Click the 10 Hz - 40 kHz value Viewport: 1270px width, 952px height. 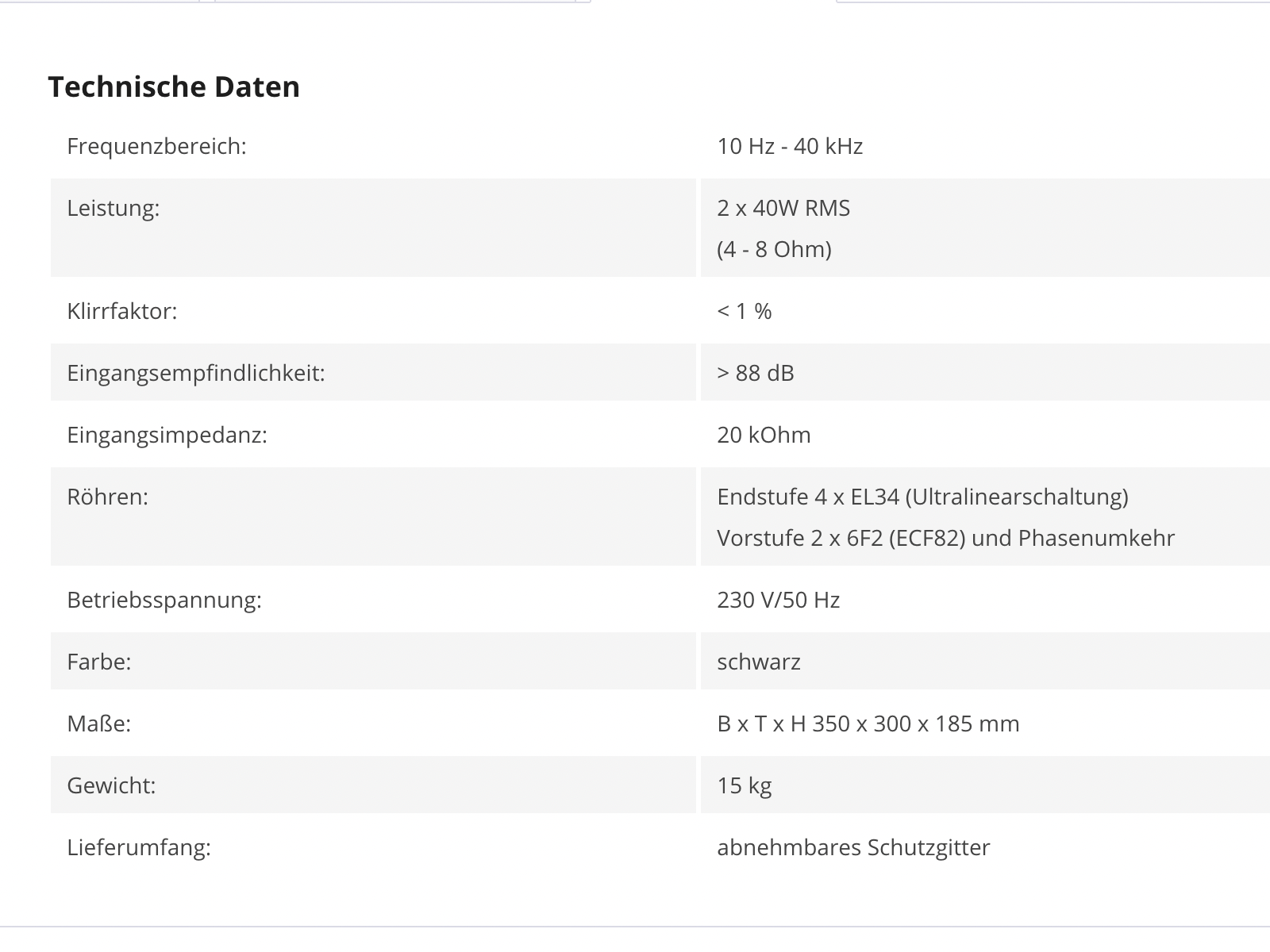[790, 147]
